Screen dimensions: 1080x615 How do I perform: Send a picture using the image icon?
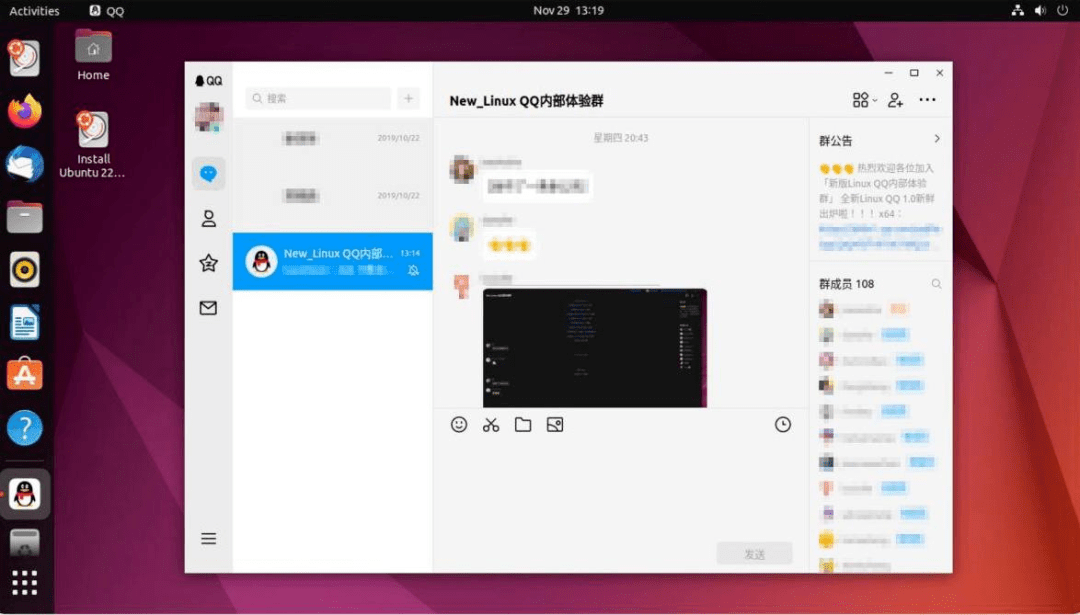click(554, 424)
